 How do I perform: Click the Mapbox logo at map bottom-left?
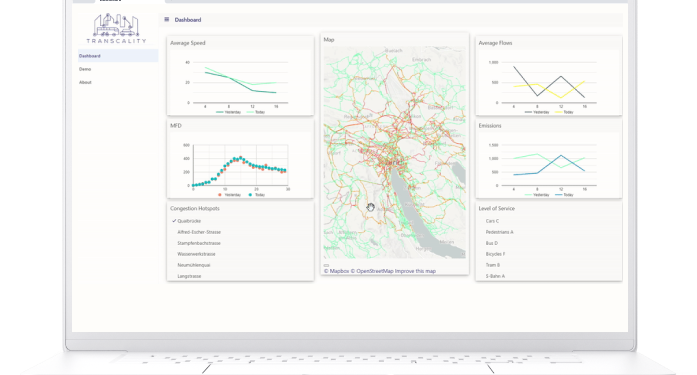point(326,265)
